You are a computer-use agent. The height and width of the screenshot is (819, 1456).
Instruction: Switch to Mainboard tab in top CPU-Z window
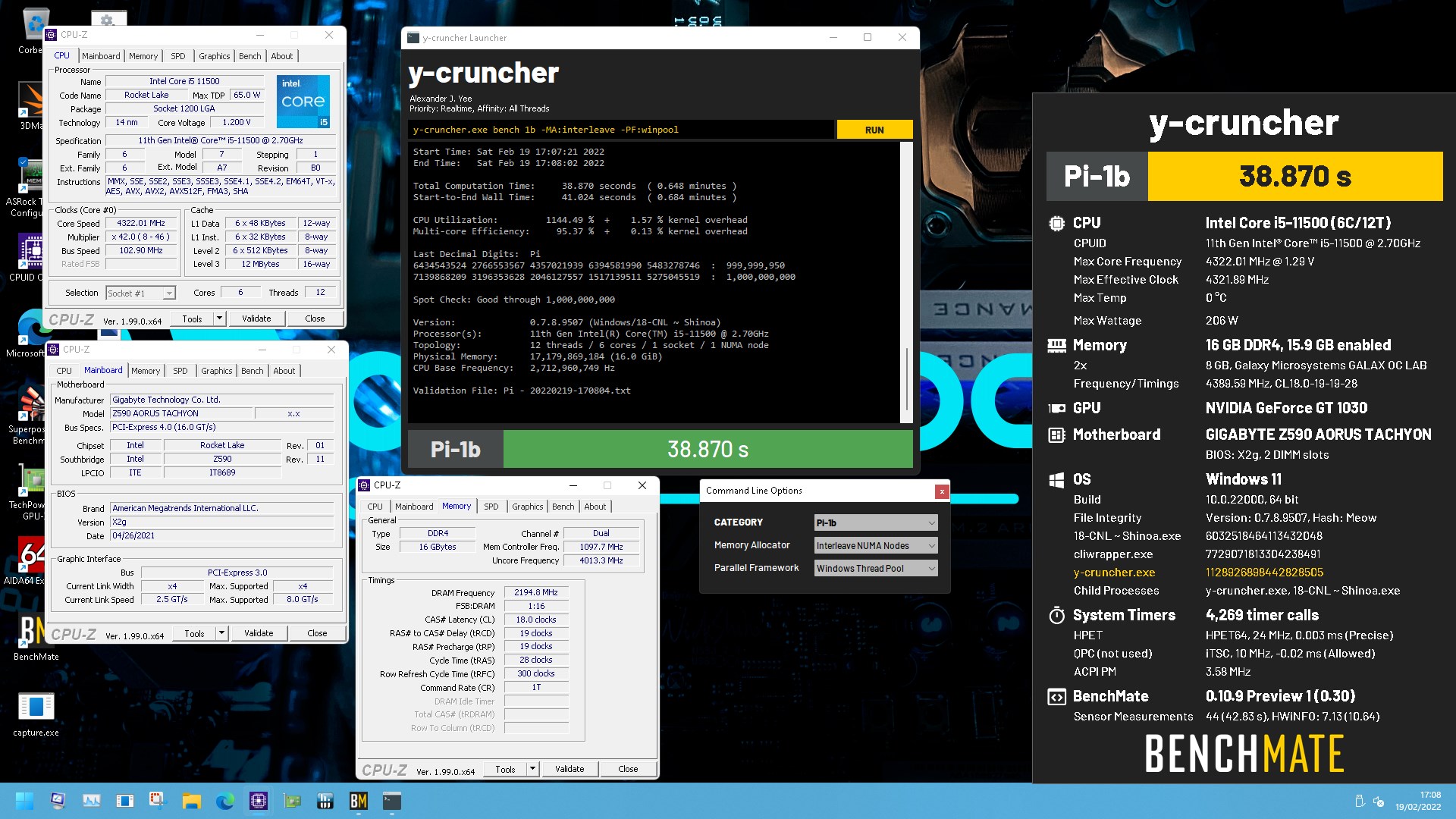101,56
